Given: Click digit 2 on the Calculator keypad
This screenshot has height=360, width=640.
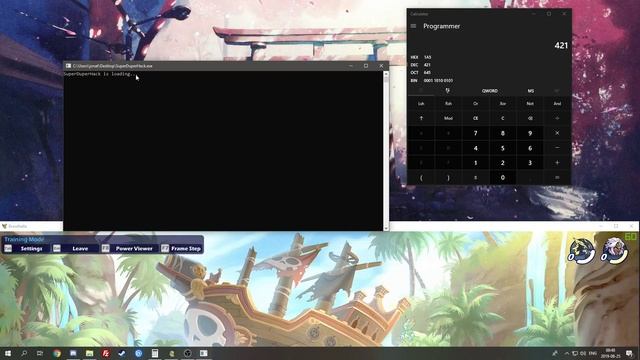Looking at the screenshot, I should pos(503,162).
